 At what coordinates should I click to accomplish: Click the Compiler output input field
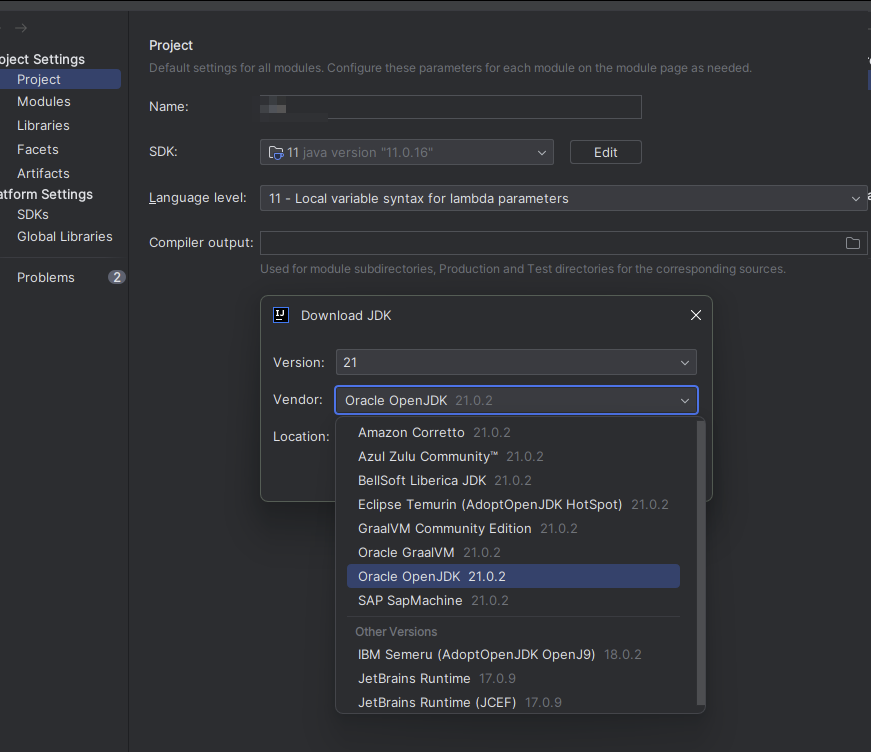coord(563,243)
